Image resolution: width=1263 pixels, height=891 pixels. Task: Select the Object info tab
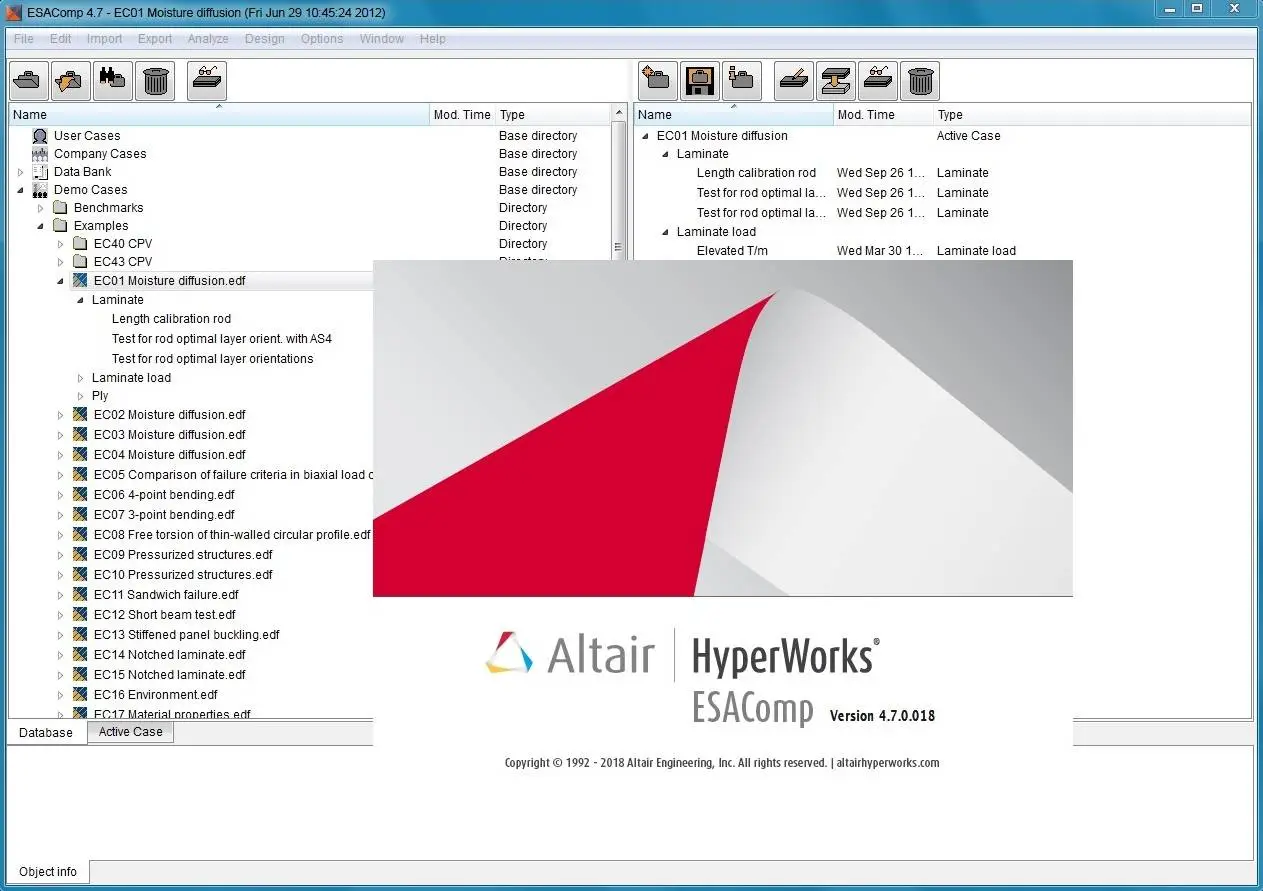48,872
